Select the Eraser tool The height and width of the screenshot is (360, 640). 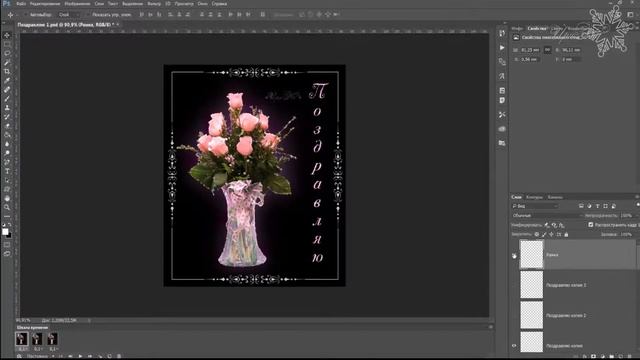(x=7, y=126)
